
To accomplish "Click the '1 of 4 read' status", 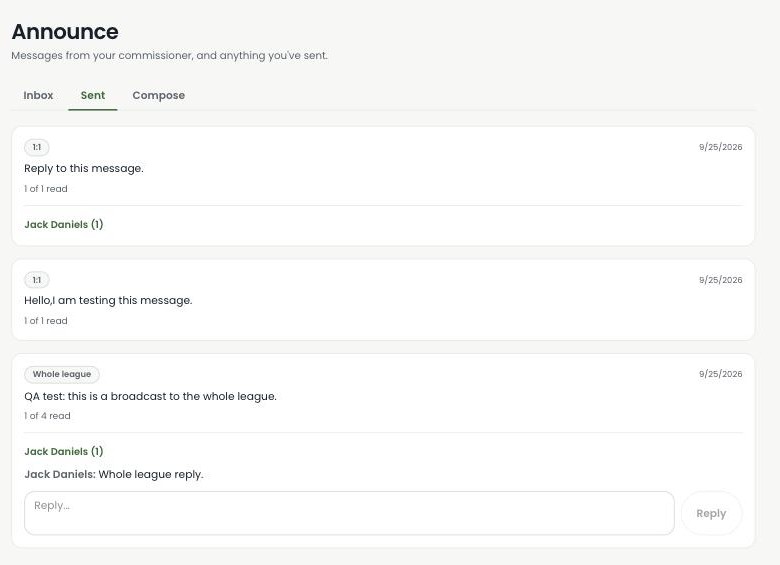I will click(x=47, y=416).
